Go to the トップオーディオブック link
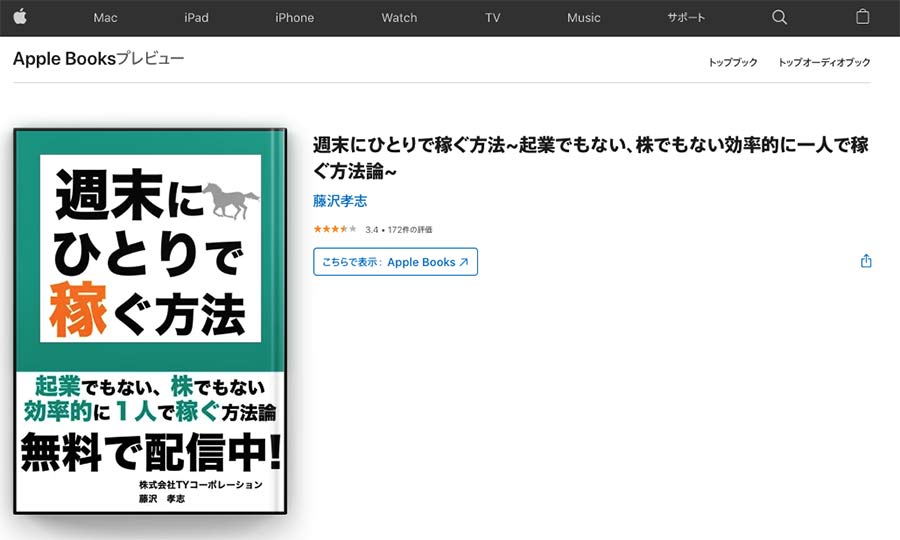900x540 pixels. (x=824, y=62)
